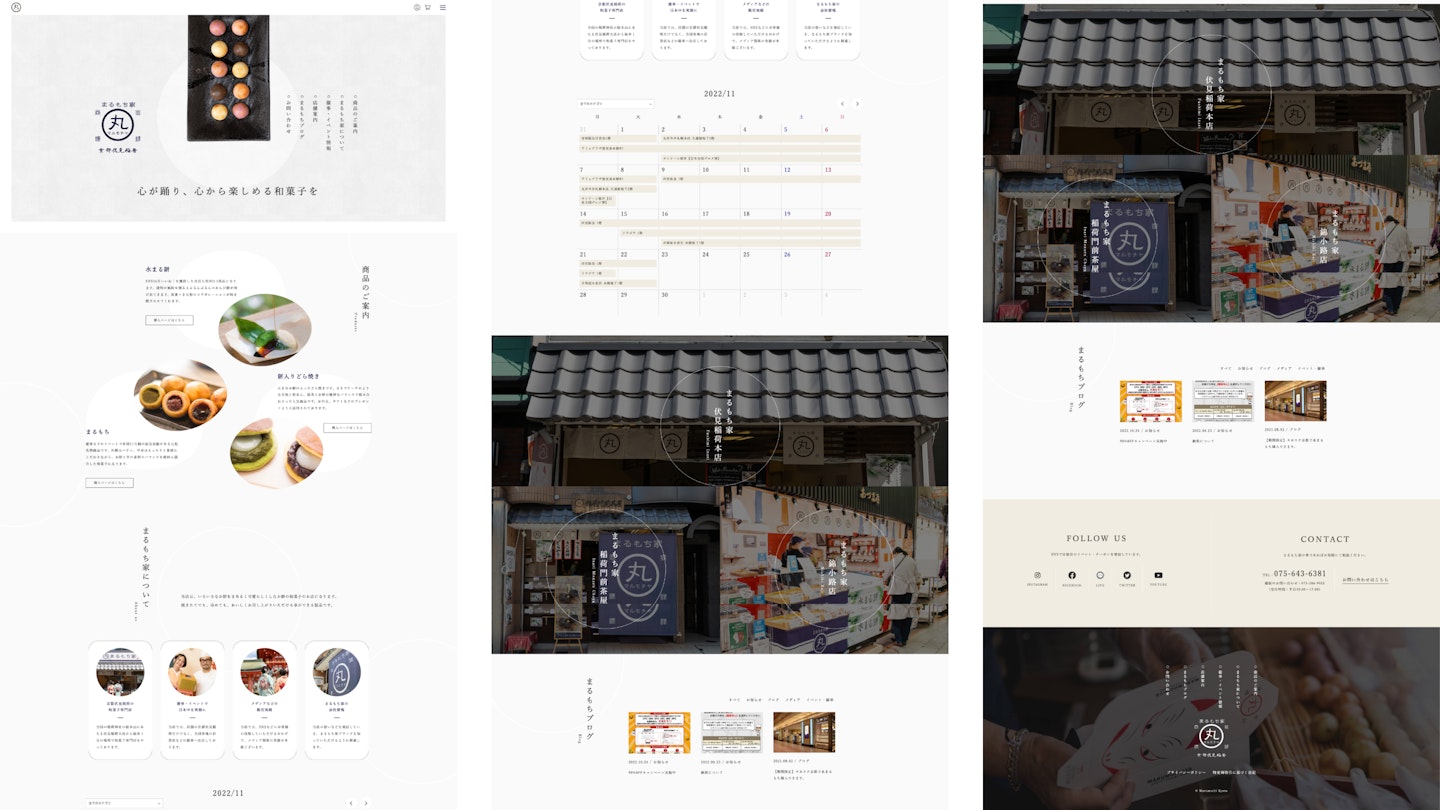1440x810 pixels.
Task: Select November 26 on the calendar
Action: pos(787,254)
